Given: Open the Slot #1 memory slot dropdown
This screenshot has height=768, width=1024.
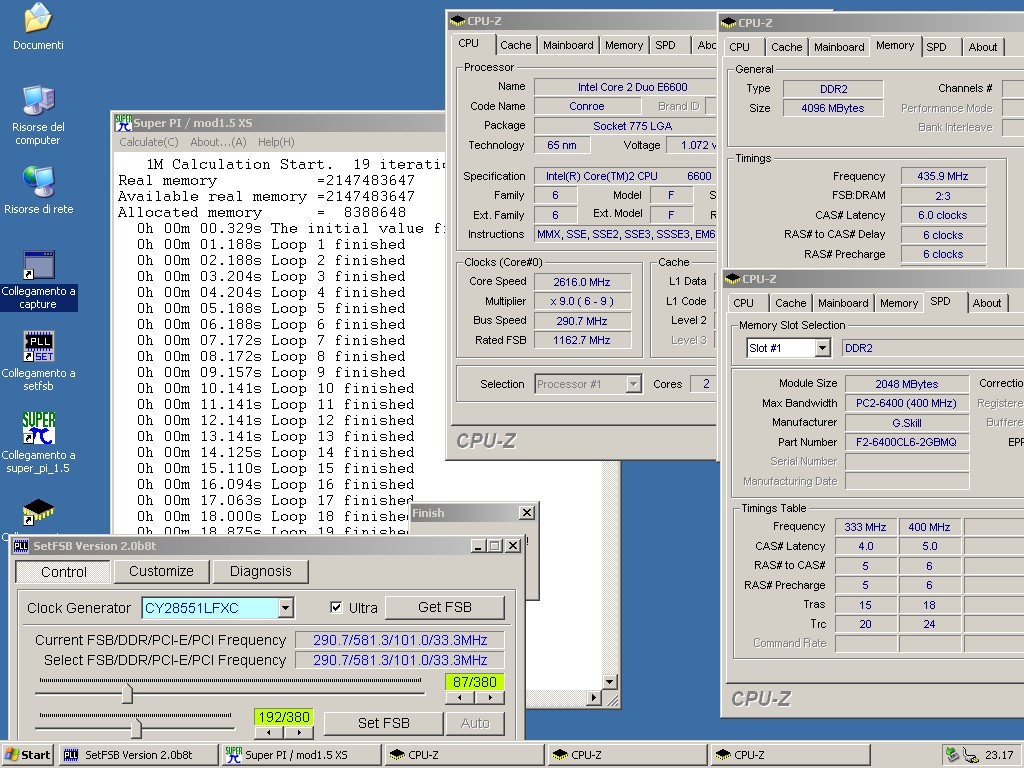Looking at the screenshot, I should tap(823, 348).
